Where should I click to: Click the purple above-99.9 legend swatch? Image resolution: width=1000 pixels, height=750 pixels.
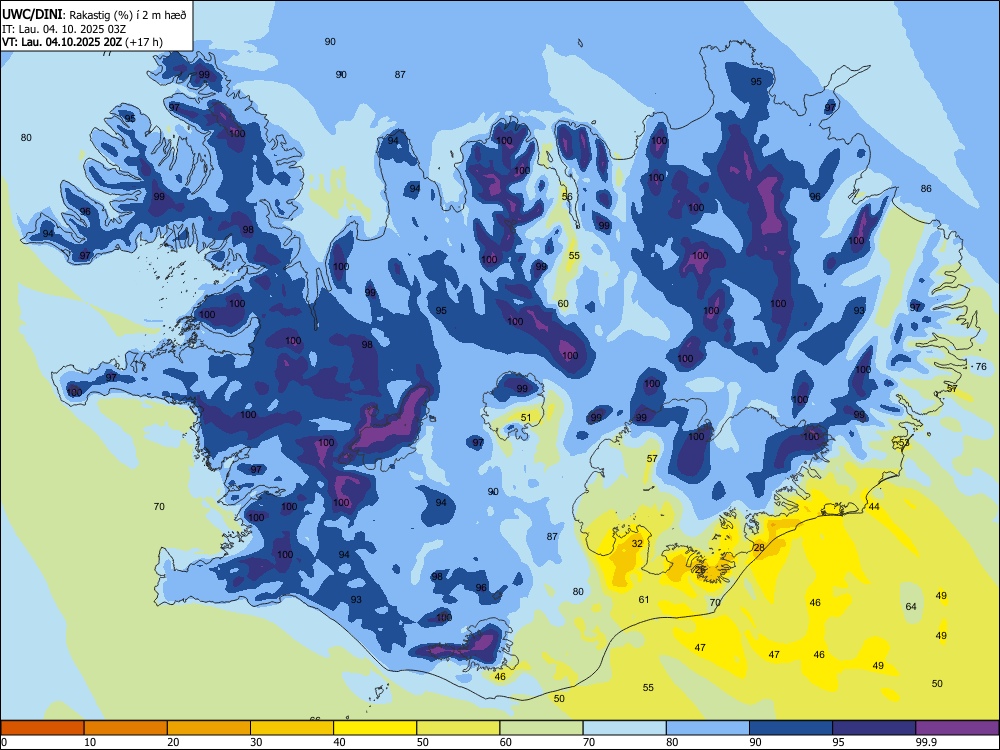[x=957, y=728]
